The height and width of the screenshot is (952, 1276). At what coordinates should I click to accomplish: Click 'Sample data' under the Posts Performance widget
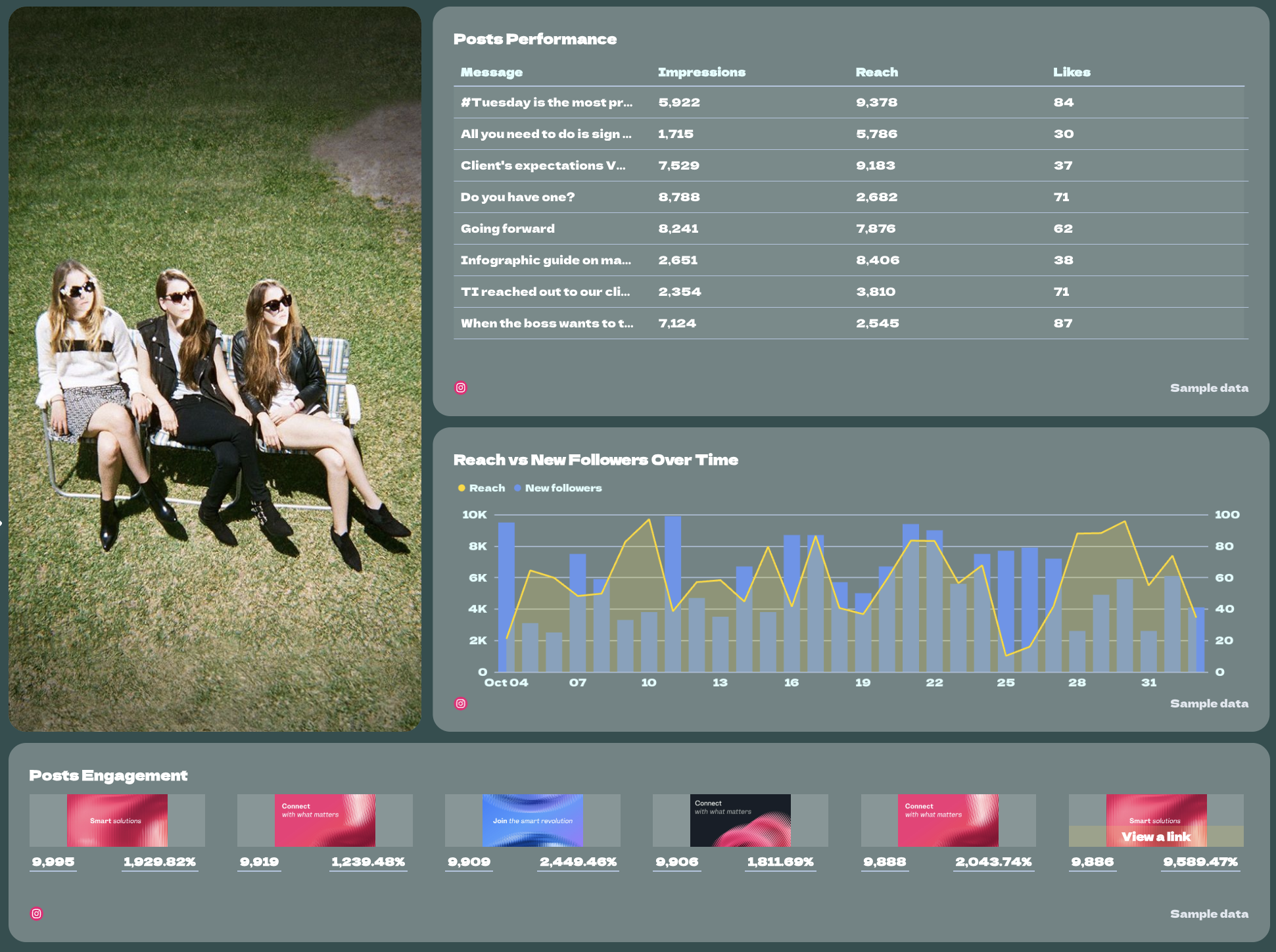(x=1208, y=388)
